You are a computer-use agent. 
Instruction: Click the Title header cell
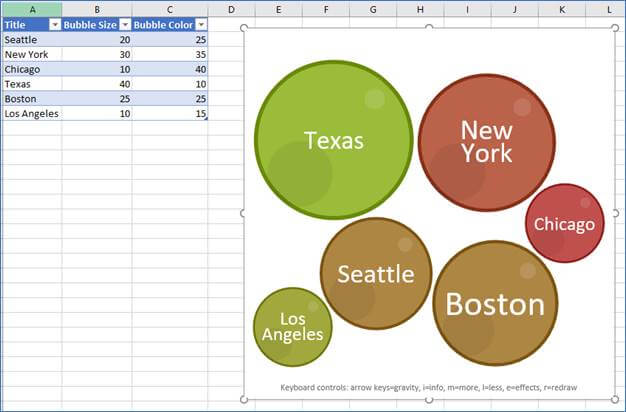[32, 25]
